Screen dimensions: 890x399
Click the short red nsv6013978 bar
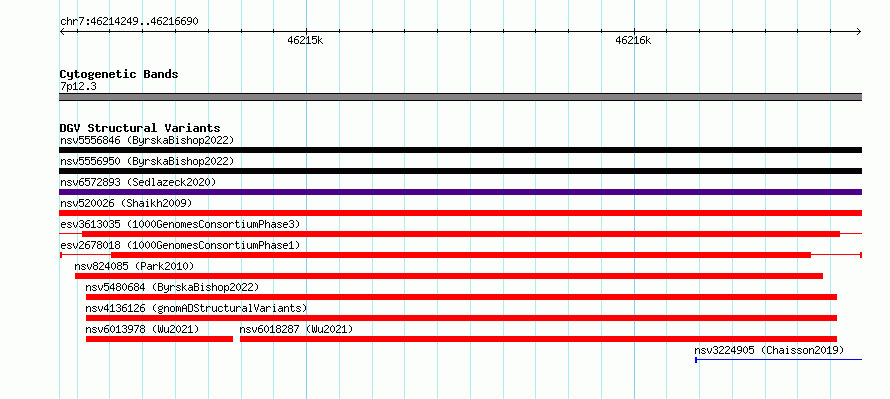coord(159,339)
